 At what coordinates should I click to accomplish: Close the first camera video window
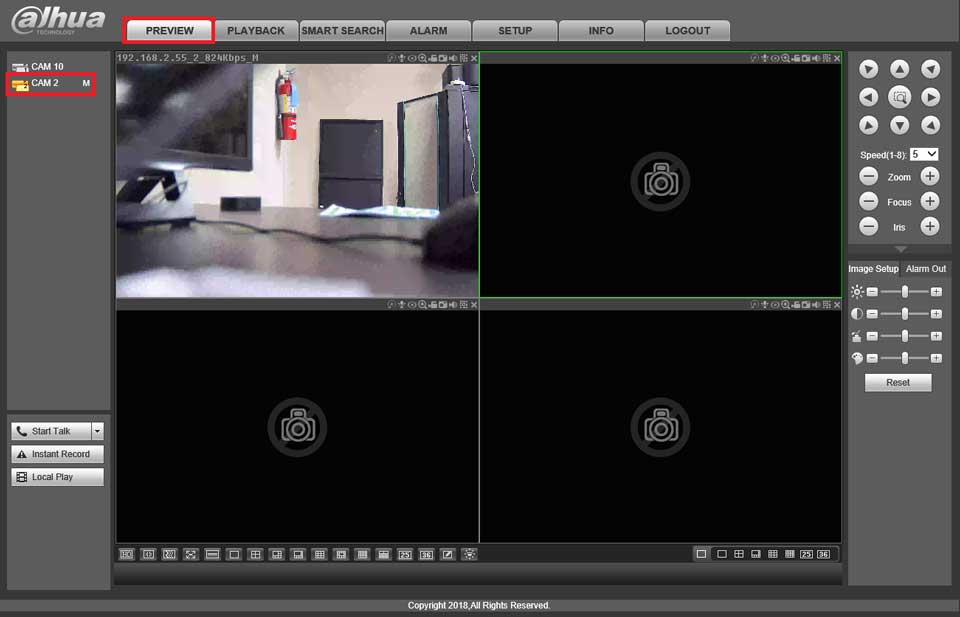474,58
